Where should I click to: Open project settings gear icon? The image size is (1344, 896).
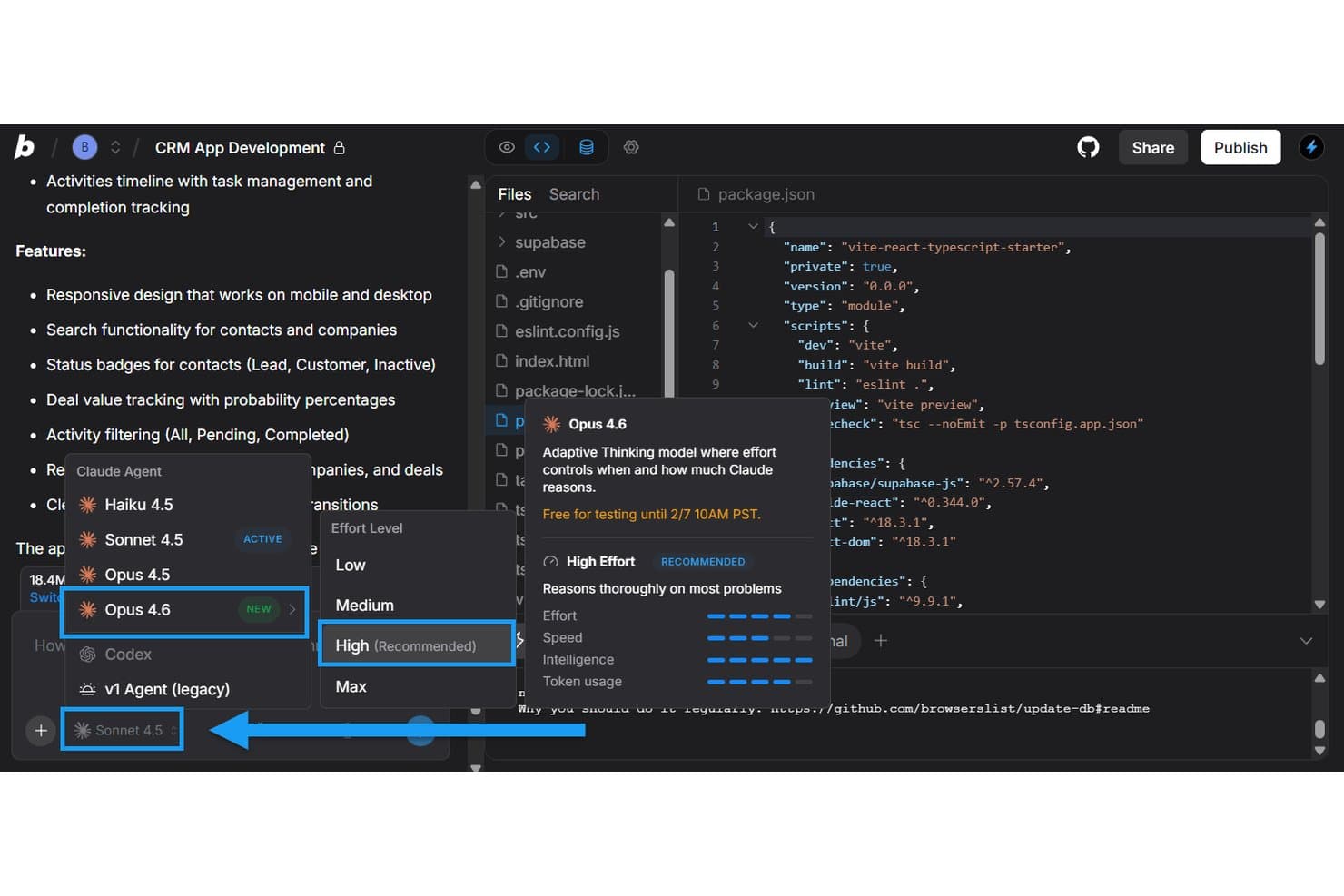(x=631, y=147)
